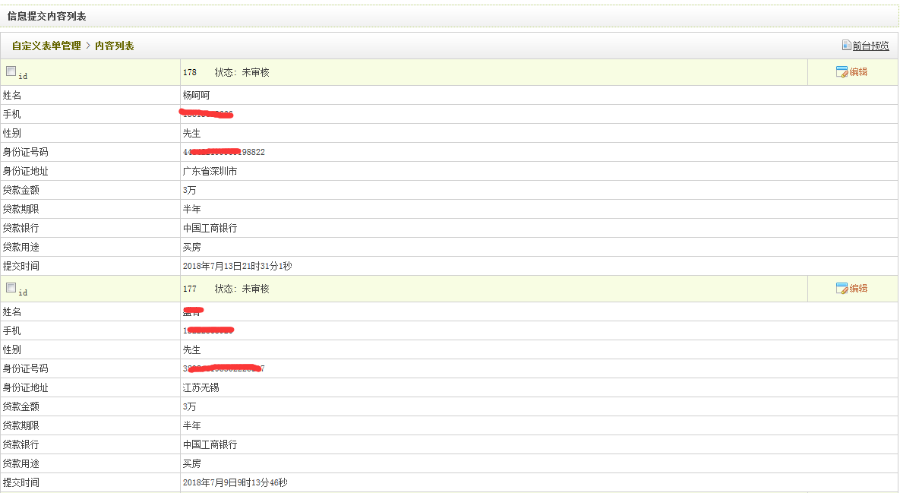900x493 pixels.
Task: Select id number 177
Action: tap(189, 289)
